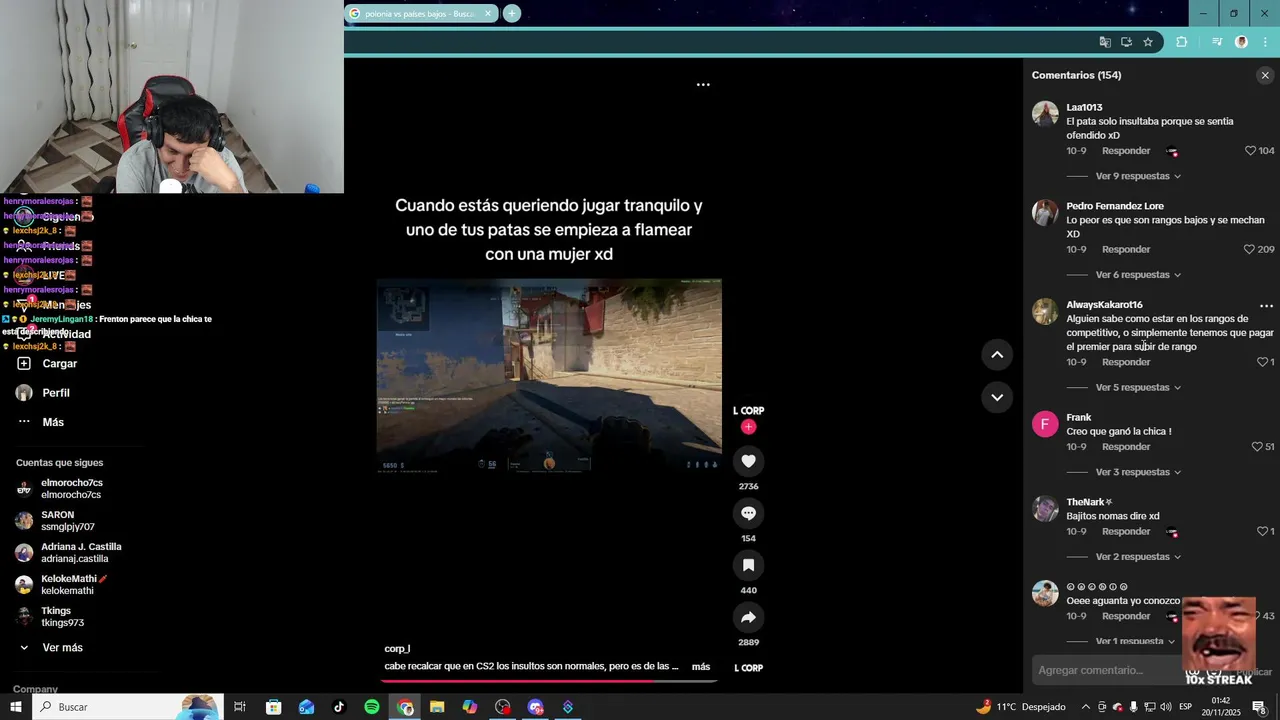Click Frank's profile avatar
Screen dimensions: 1280x720
[x=1045, y=424]
